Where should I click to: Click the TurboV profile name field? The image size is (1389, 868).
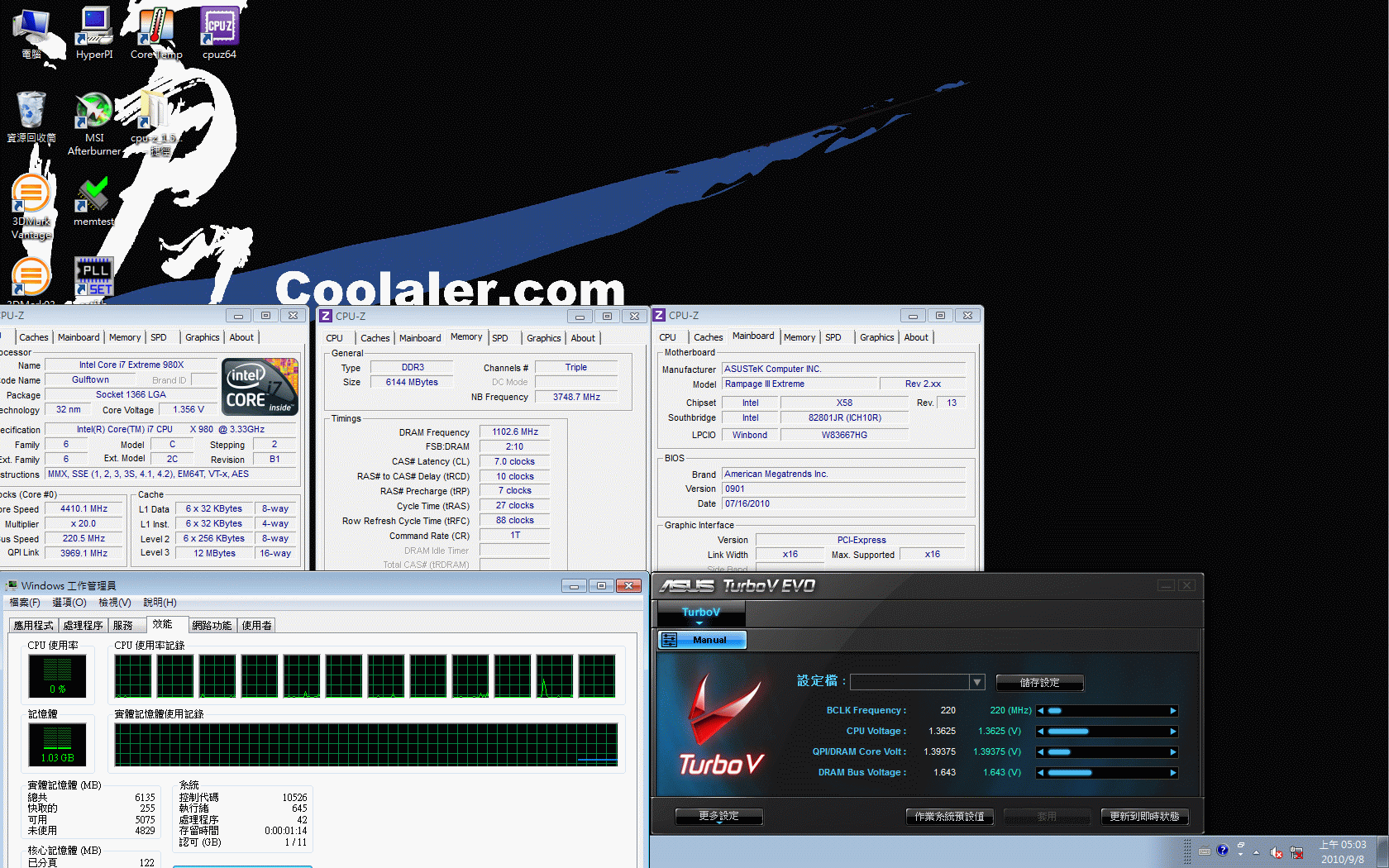tap(909, 682)
